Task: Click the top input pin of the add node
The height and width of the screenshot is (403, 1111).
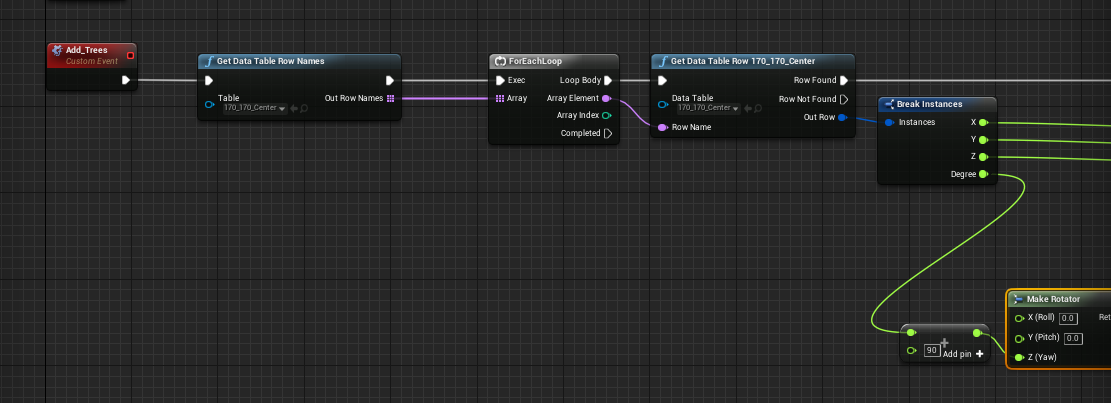Action: [x=911, y=333]
